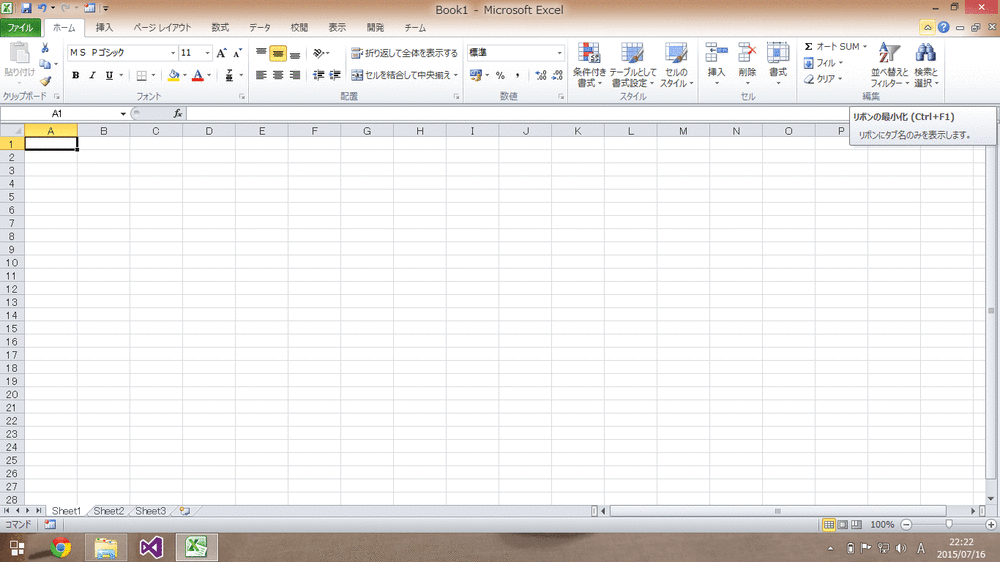Expand the Font (フォント) group dialog launcher
Screen dimensions: 1000x562
pos(242,96)
